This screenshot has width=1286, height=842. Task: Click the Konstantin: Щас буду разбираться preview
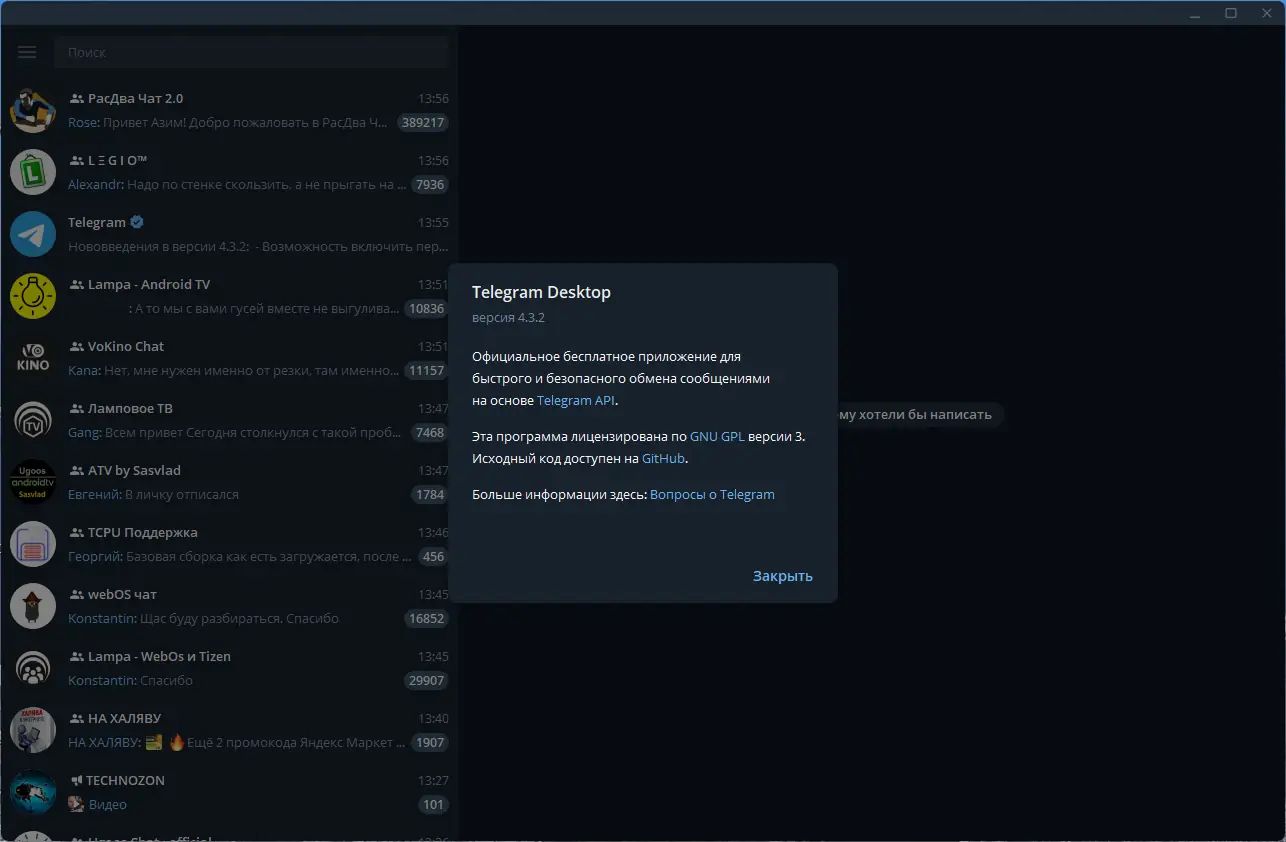coord(203,618)
